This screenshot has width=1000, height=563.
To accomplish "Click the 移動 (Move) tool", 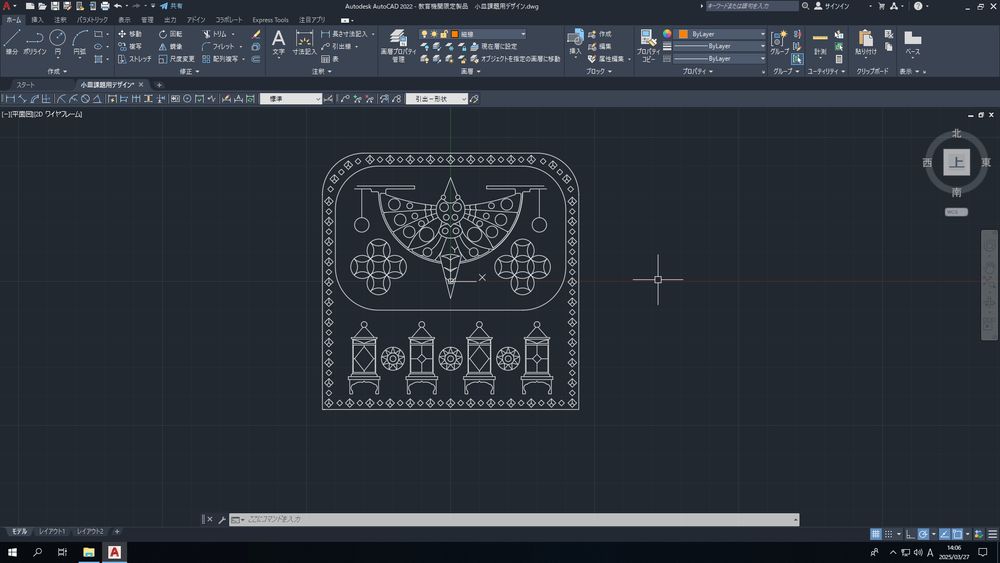I will click(x=129, y=34).
